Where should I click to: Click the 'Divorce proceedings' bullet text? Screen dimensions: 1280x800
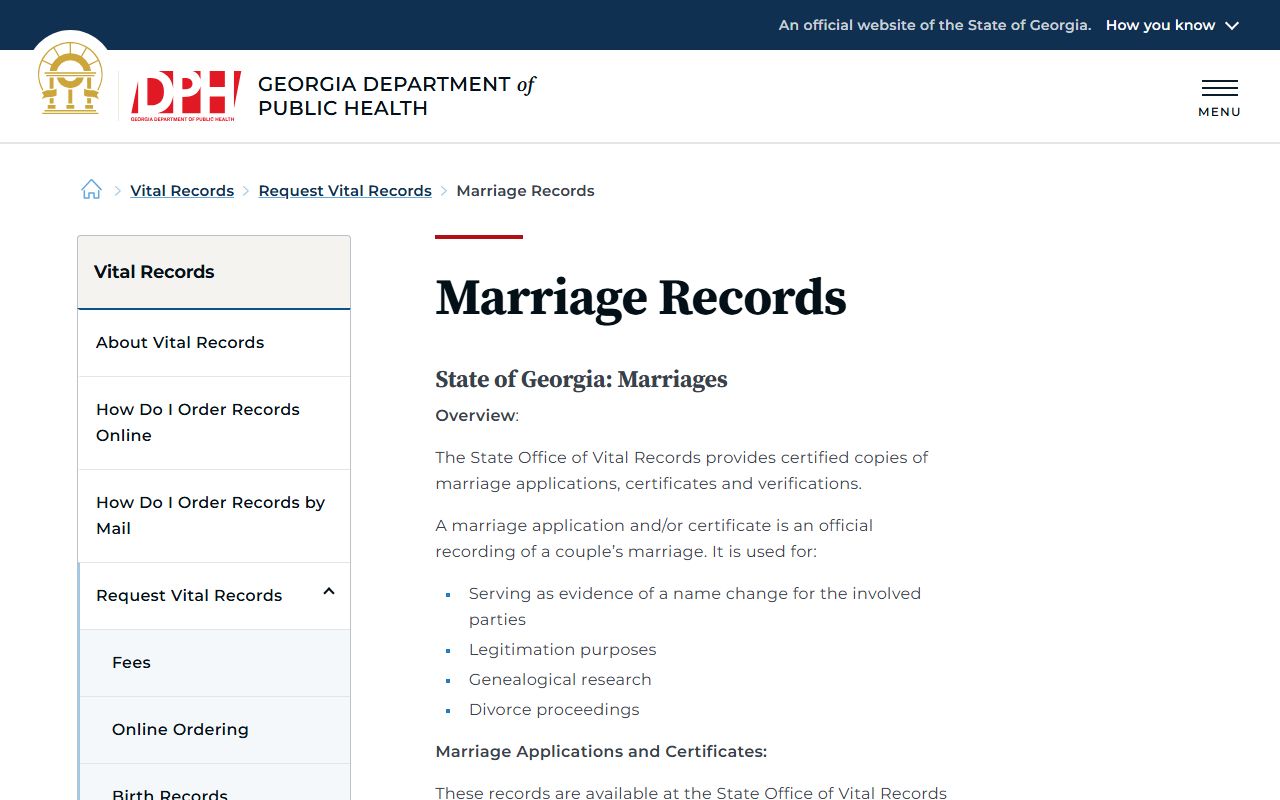pos(554,710)
